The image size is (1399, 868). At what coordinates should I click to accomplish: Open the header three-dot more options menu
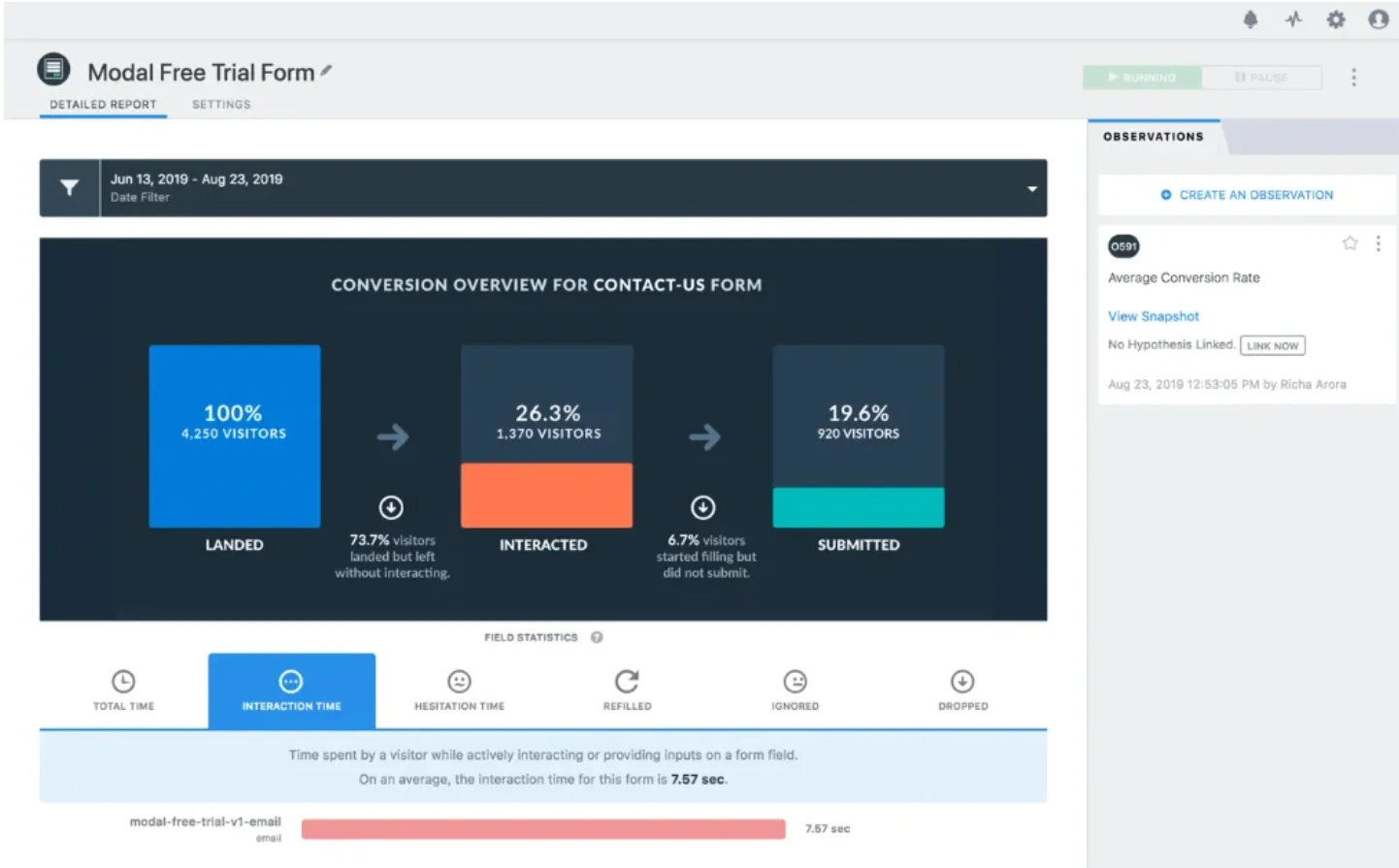[1353, 78]
